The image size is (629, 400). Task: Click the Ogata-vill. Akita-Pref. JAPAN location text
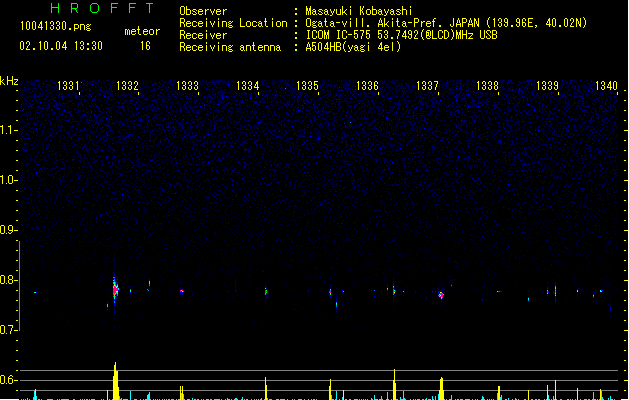446,23
